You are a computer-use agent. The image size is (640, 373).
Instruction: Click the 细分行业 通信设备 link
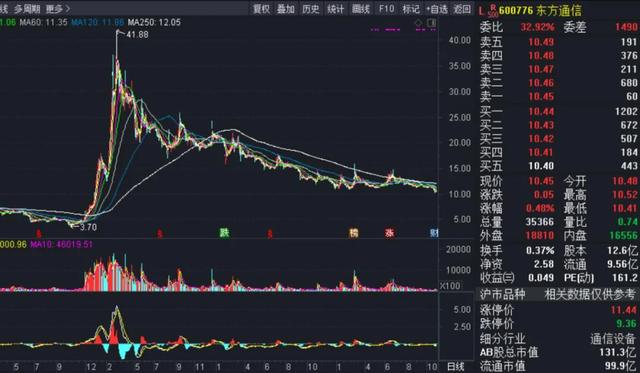[x=613, y=338]
